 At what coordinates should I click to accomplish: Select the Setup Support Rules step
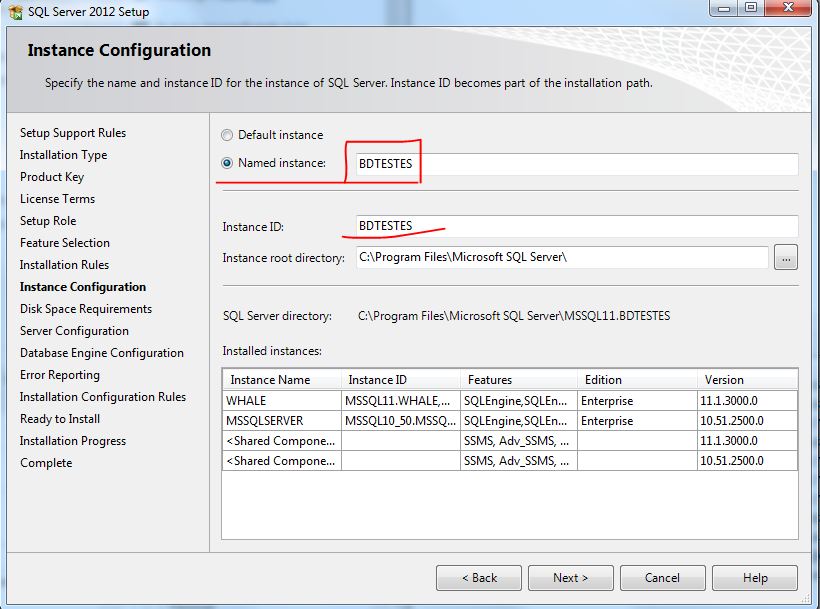click(73, 133)
